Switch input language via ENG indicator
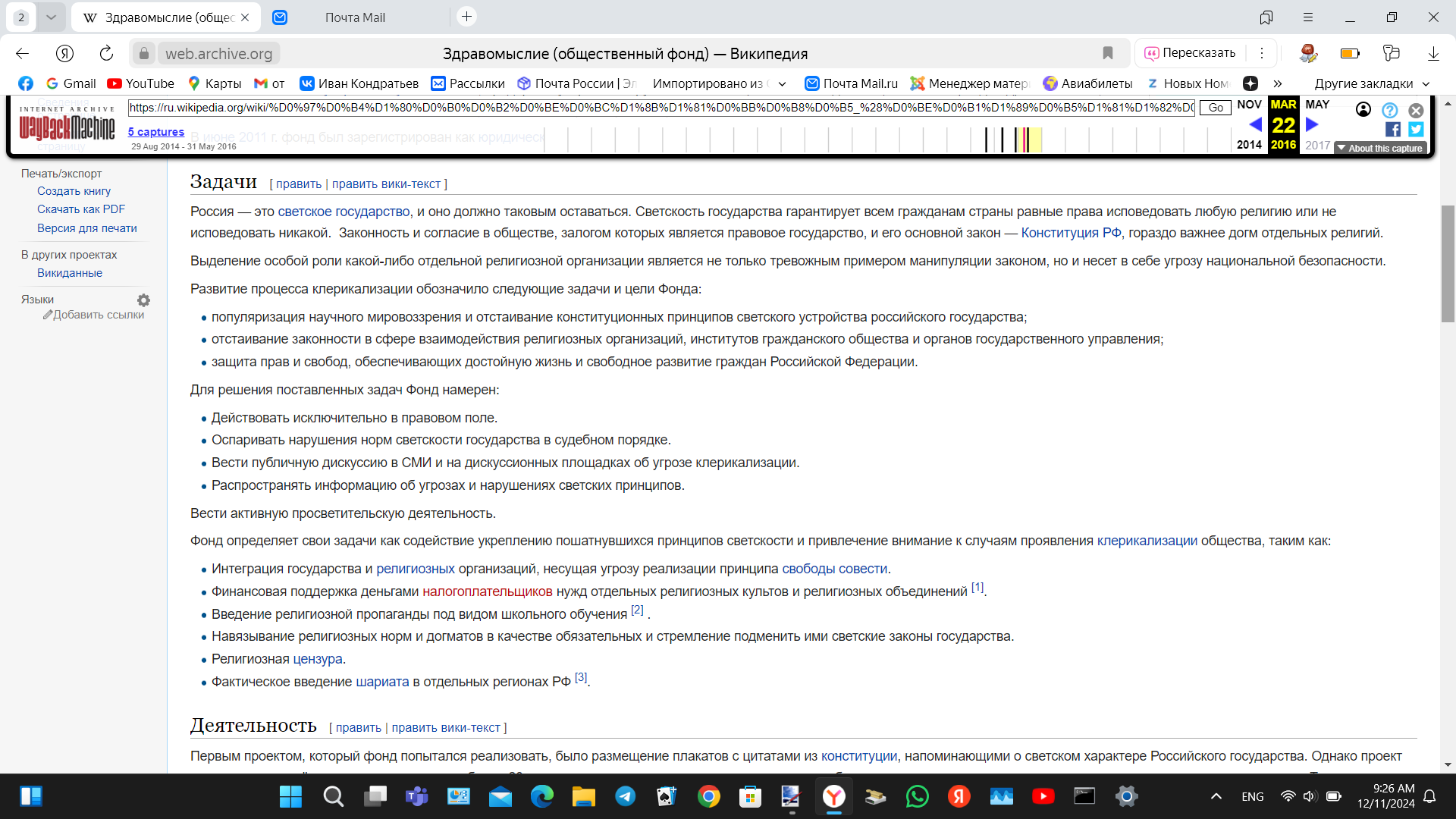The height and width of the screenshot is (819, 1456). (x=1253, y=796)
